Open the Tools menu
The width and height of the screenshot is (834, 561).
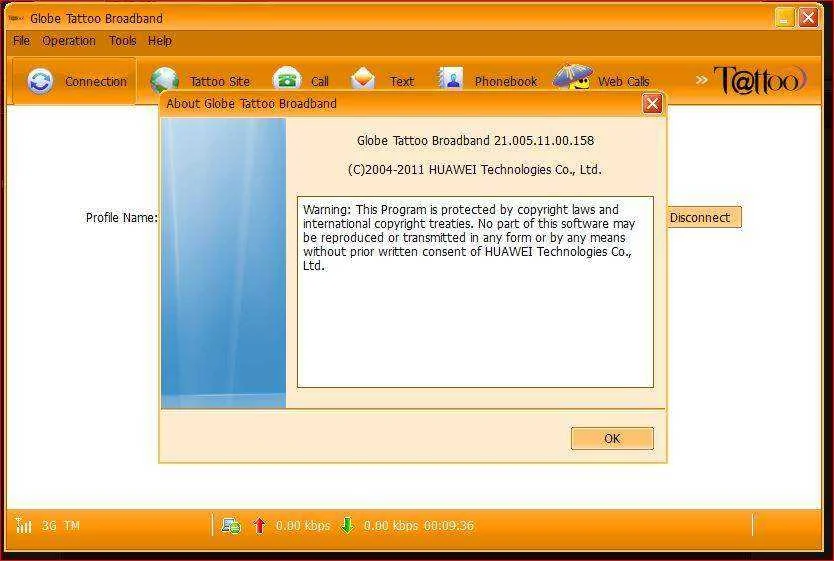(123, 41)
